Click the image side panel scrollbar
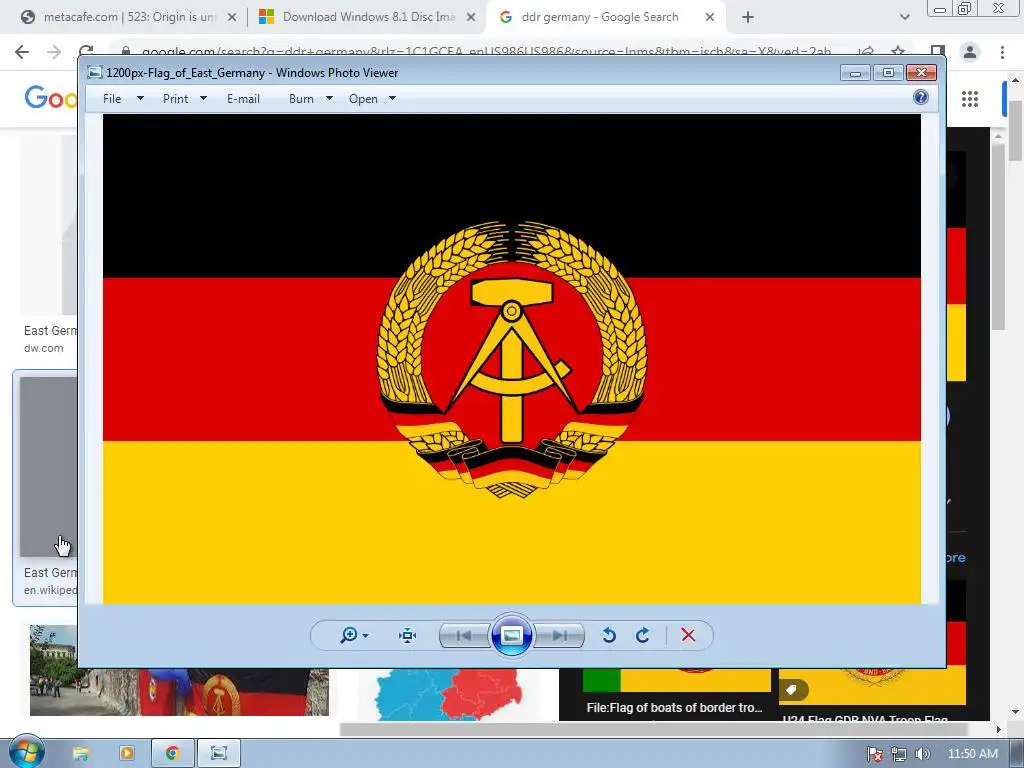The width and height of the screenshot is (1024, 768). [x=998, y=236]
